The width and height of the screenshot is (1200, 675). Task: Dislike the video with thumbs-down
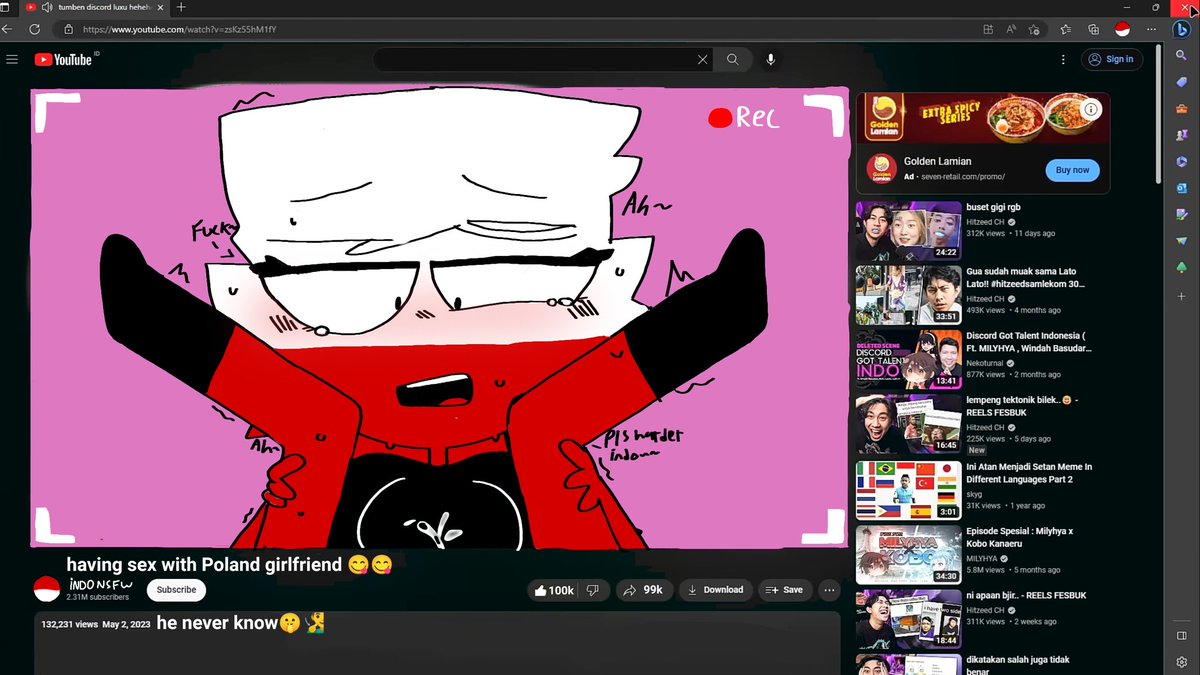tap(593, 590)
